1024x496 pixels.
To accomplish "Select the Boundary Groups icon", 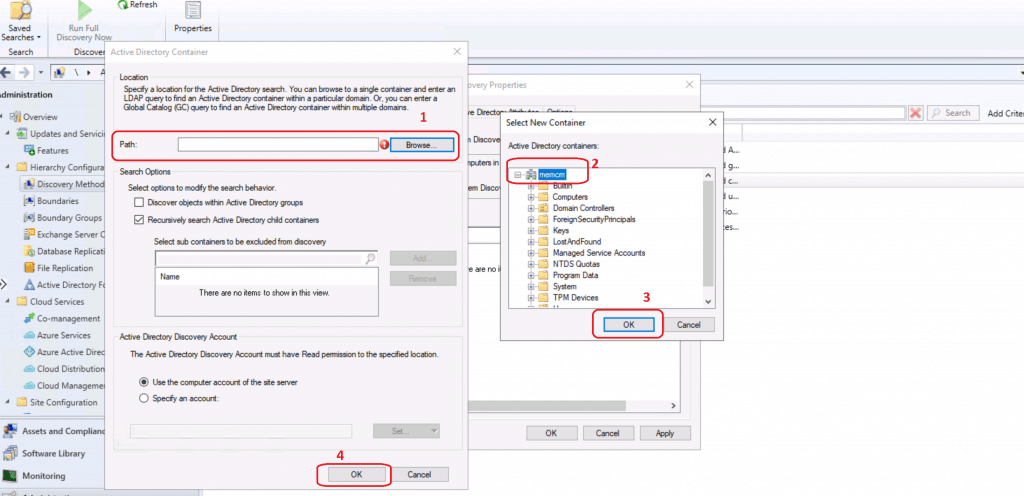I will (x=29, y=218).
